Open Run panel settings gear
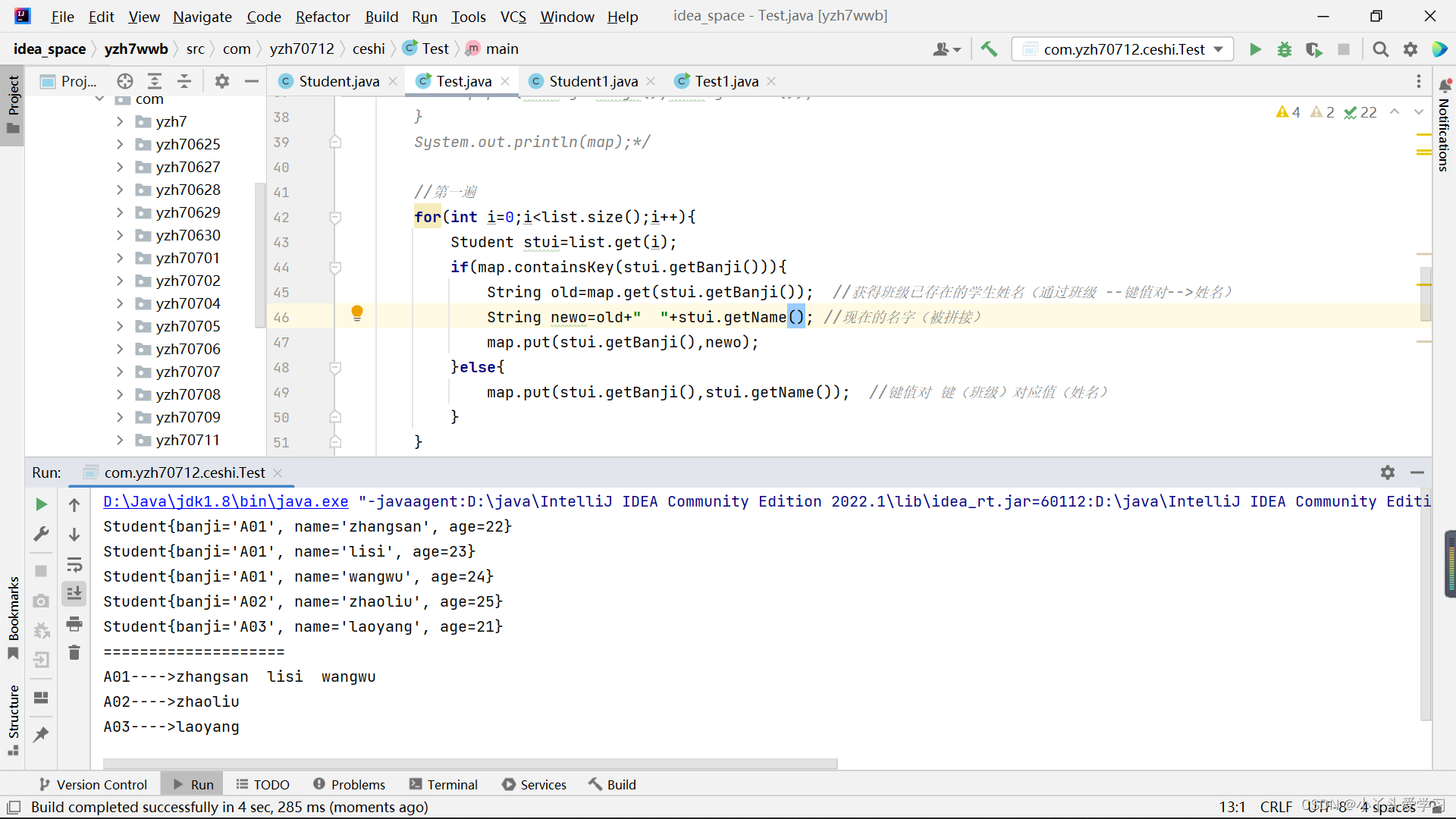Screen dimensions: 1456x819 pyautogui.click(x=1387, y=472)
